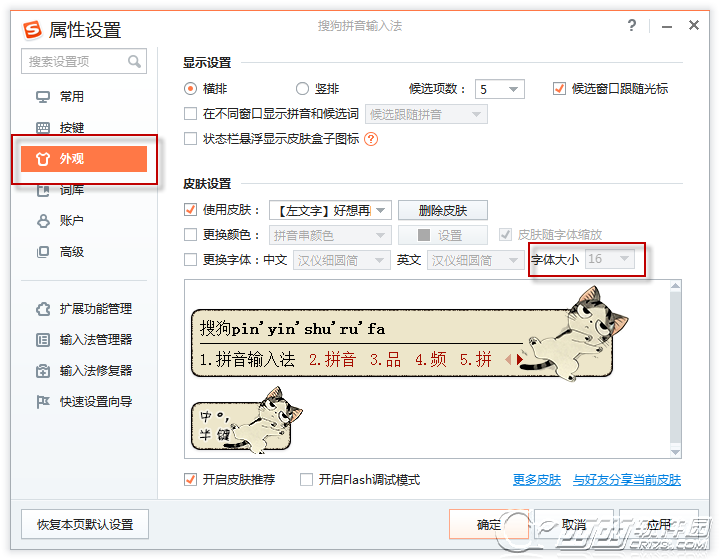
Task: Click the puzzle icon beside 扩展功能管理
Action: click(x=43, y=308)
